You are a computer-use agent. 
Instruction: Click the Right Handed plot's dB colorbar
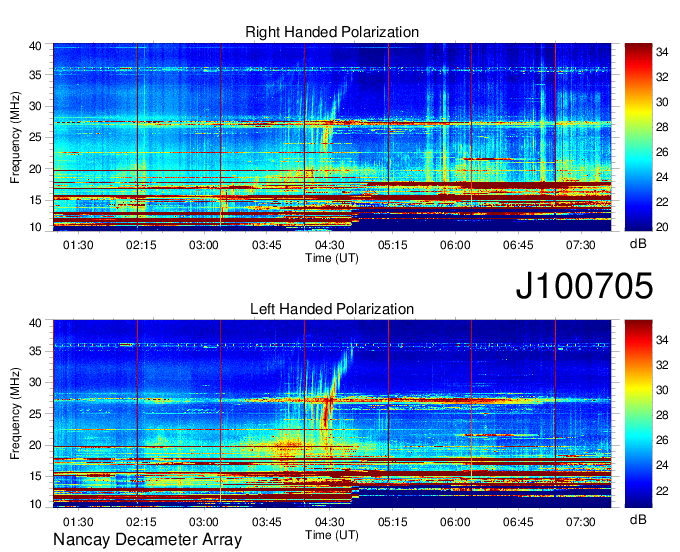point(638,137)
